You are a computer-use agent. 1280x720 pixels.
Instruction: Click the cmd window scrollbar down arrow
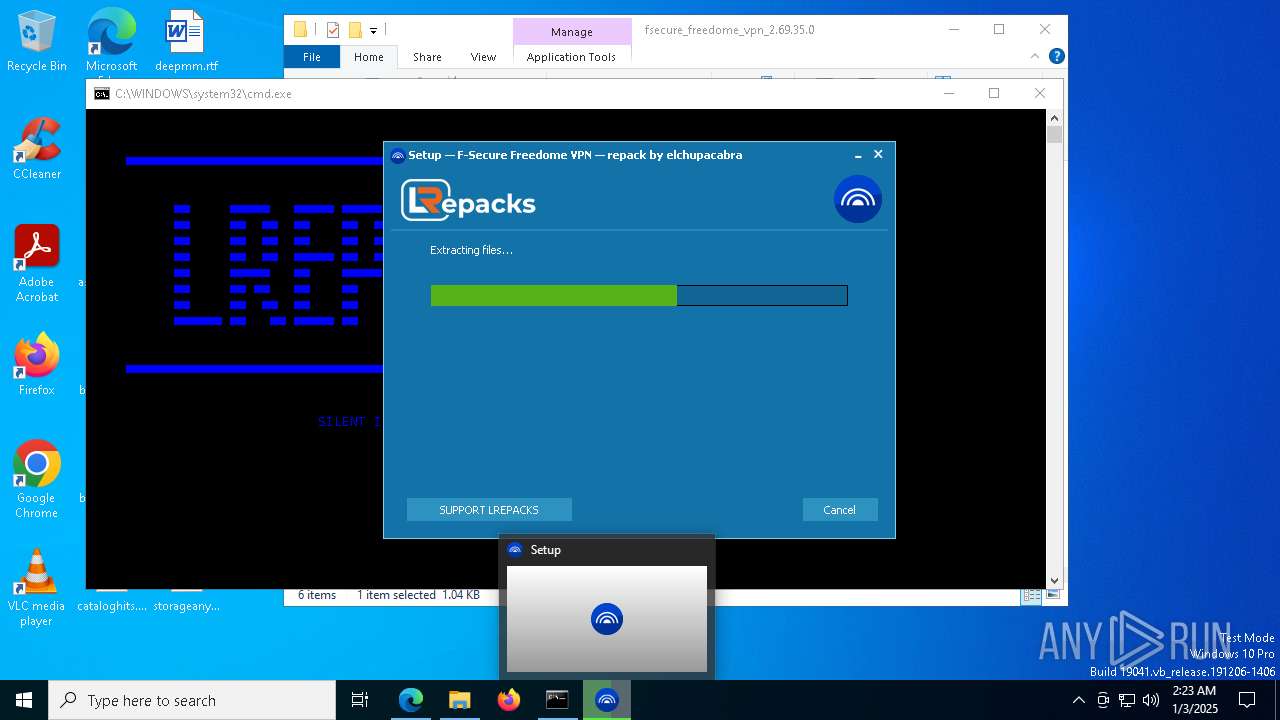(1054, 580)
